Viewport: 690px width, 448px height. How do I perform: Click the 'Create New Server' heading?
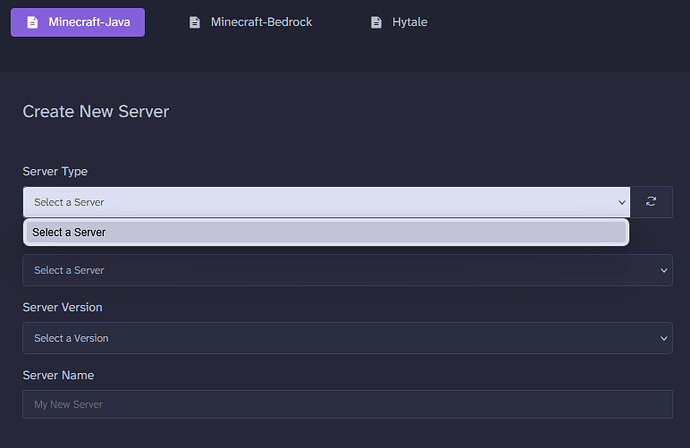(x=96, y=111)
